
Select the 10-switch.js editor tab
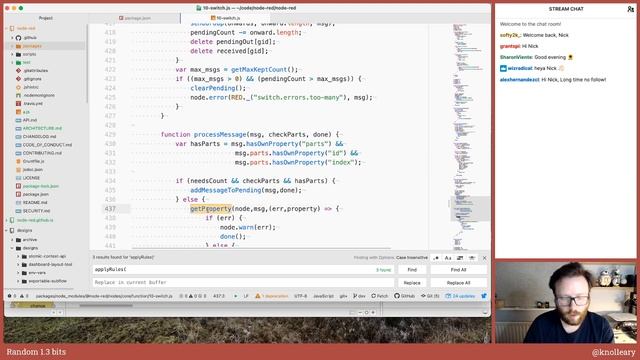(225, 18)
